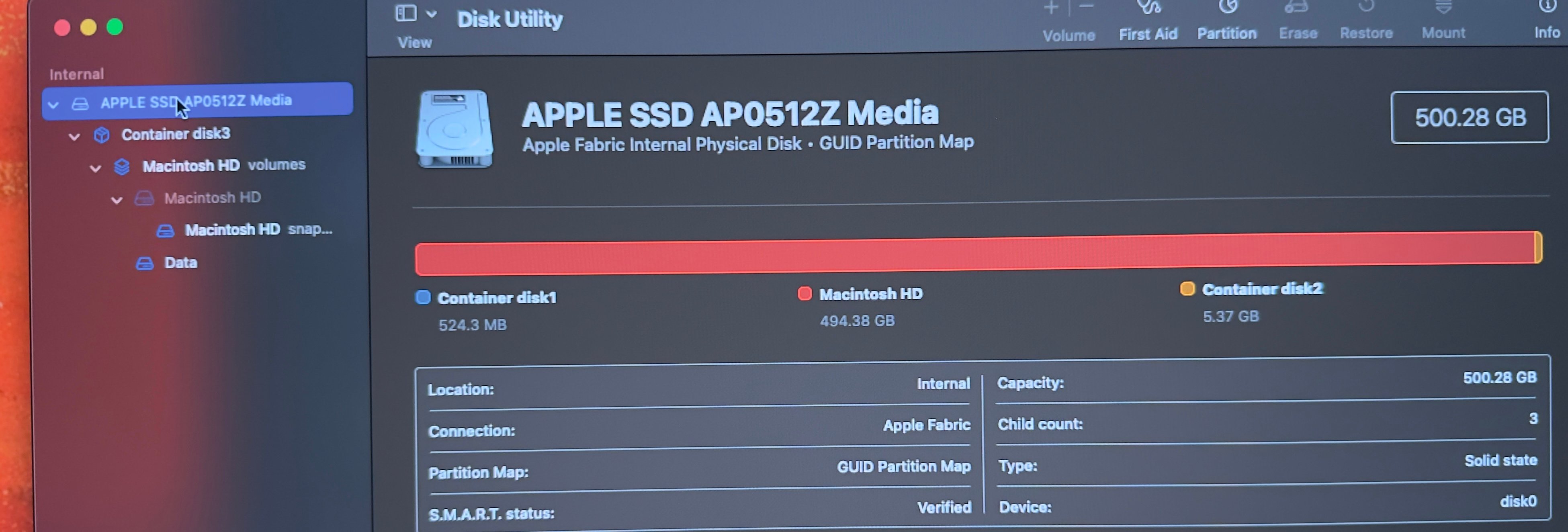Click the Mount toolbar button
The image size is (1568, 532).
(x=1443, y=20)
